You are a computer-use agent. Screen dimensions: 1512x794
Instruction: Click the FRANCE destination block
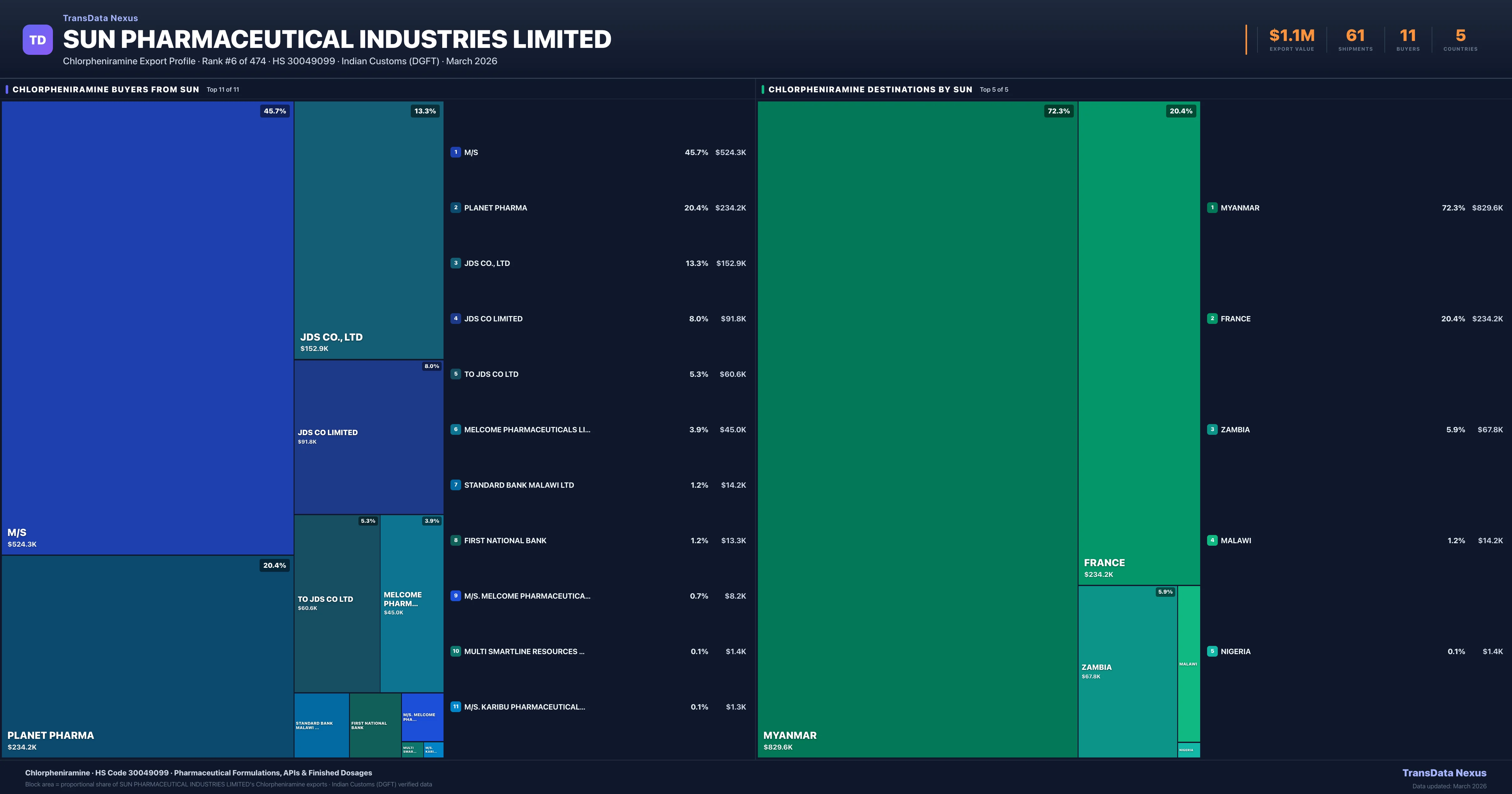1139,343
